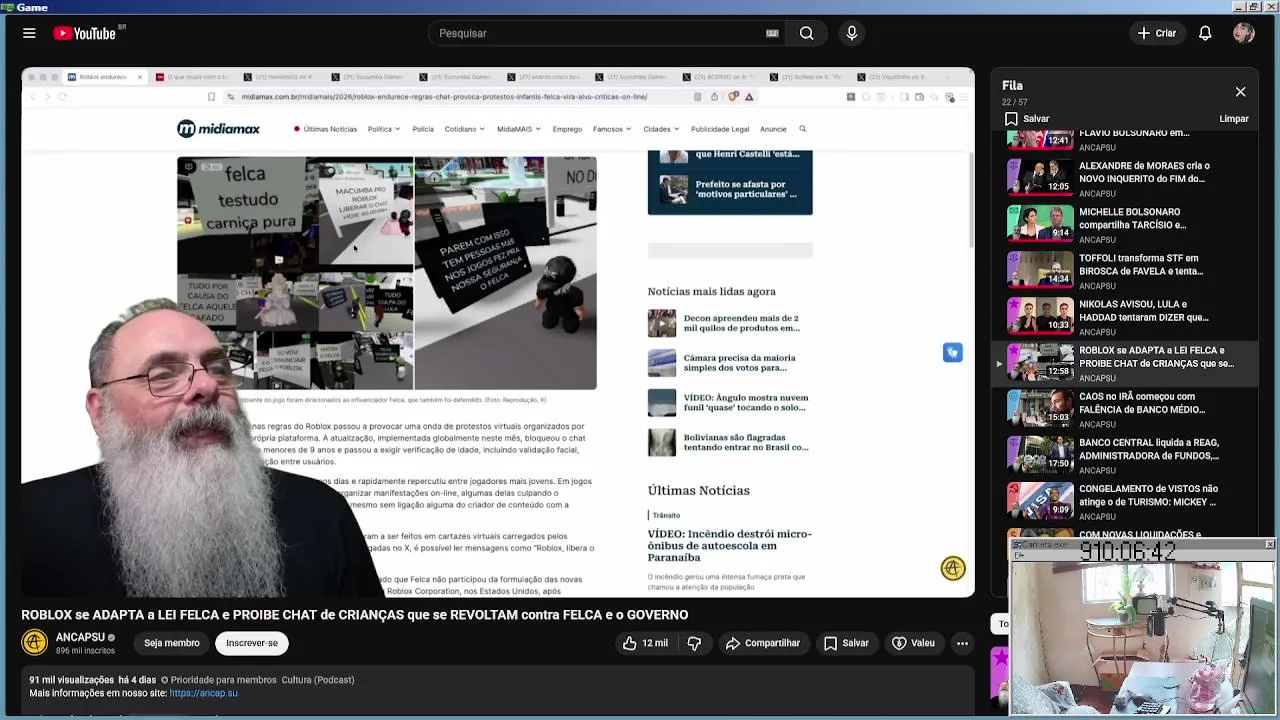Viewport: 1280px width, 720px height.
Task: Open Publicidade Legal menu item in video
Action: click(720, 129)
